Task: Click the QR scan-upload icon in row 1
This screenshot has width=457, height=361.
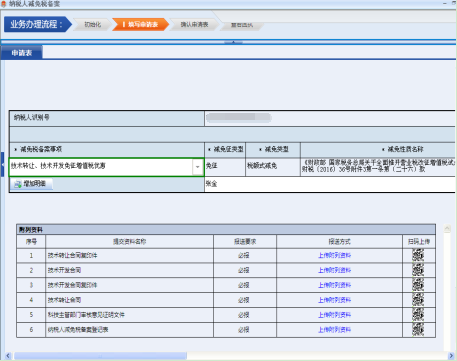Action: [418, 255]
